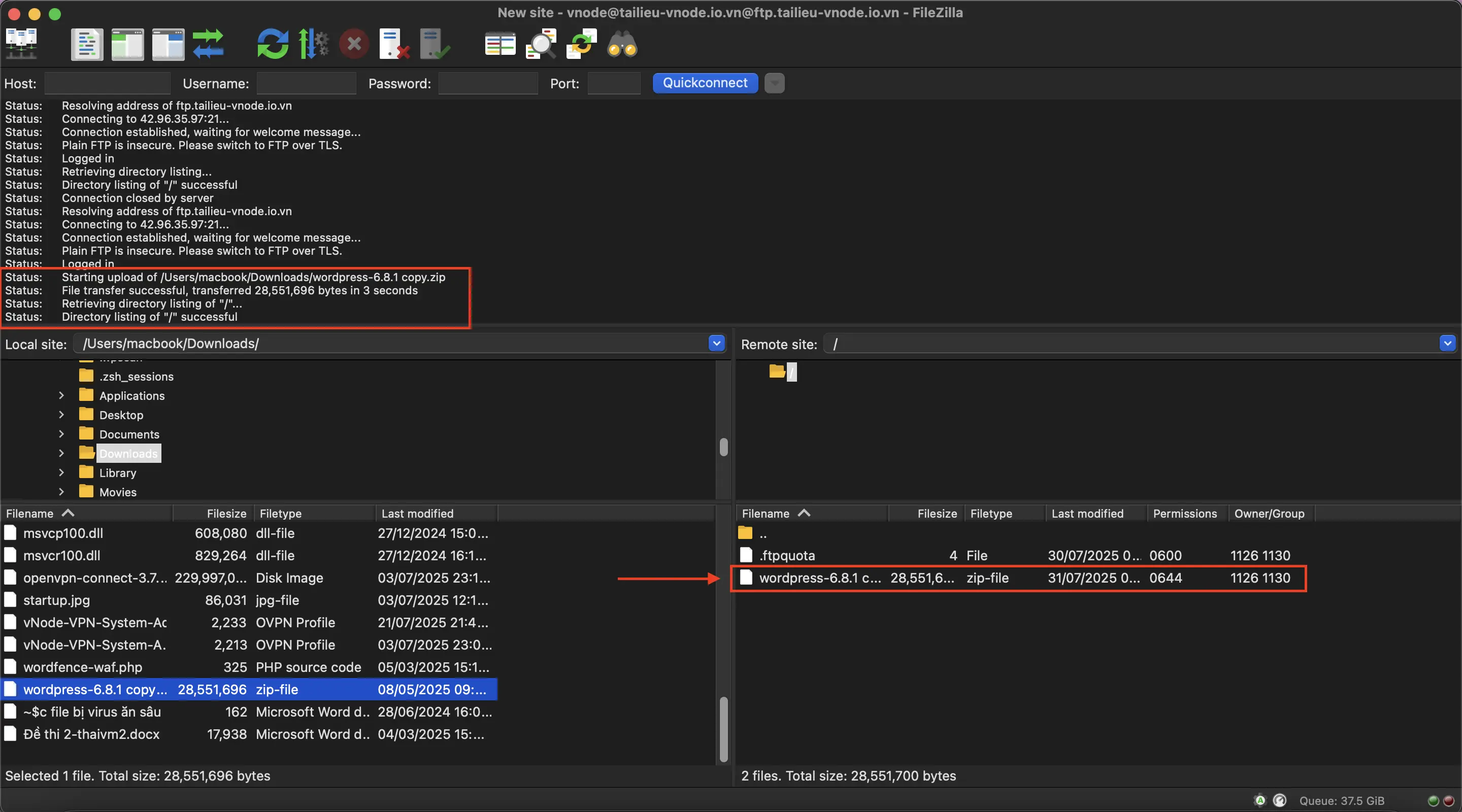This screenshot has width=1462, height=812.
Task: Select msvcr100.dll in local file list
Action: click(x=249, y=556)
